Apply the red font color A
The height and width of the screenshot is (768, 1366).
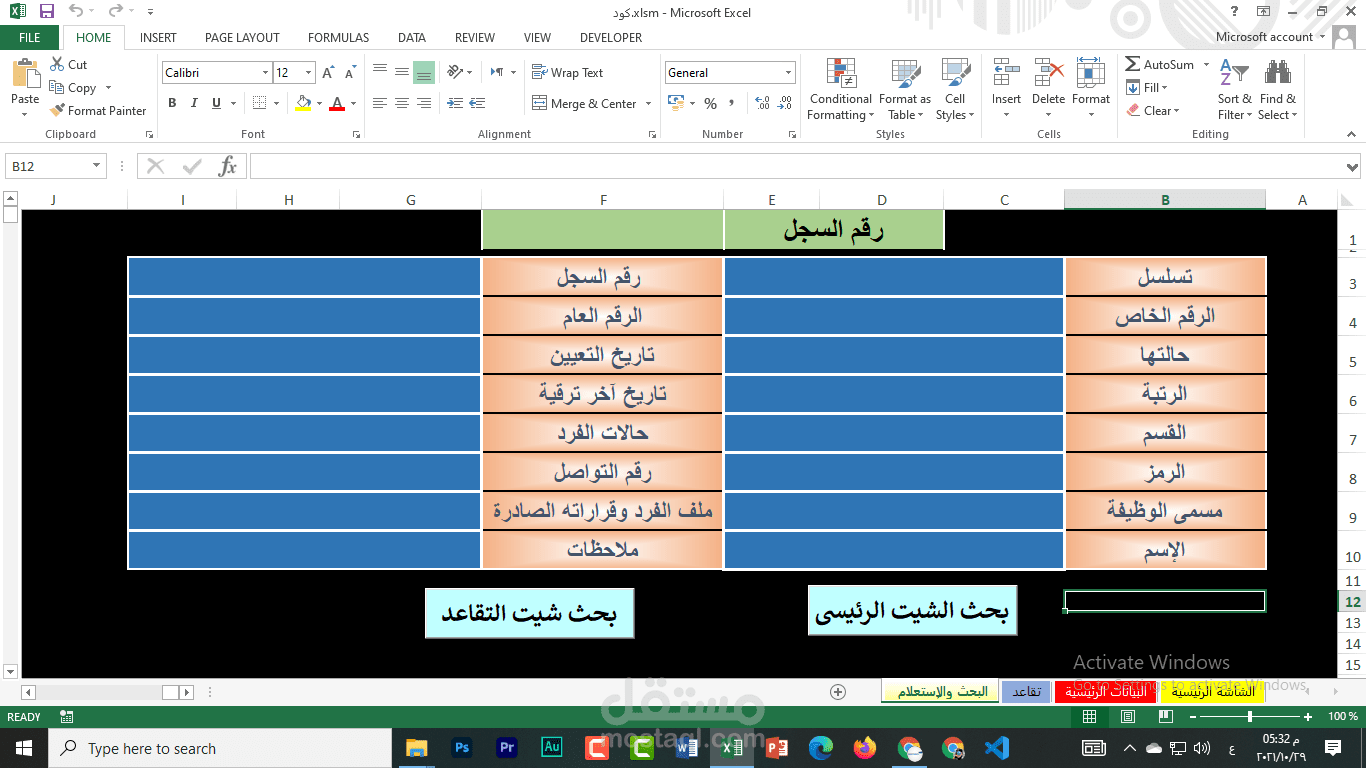click(337, 103)
